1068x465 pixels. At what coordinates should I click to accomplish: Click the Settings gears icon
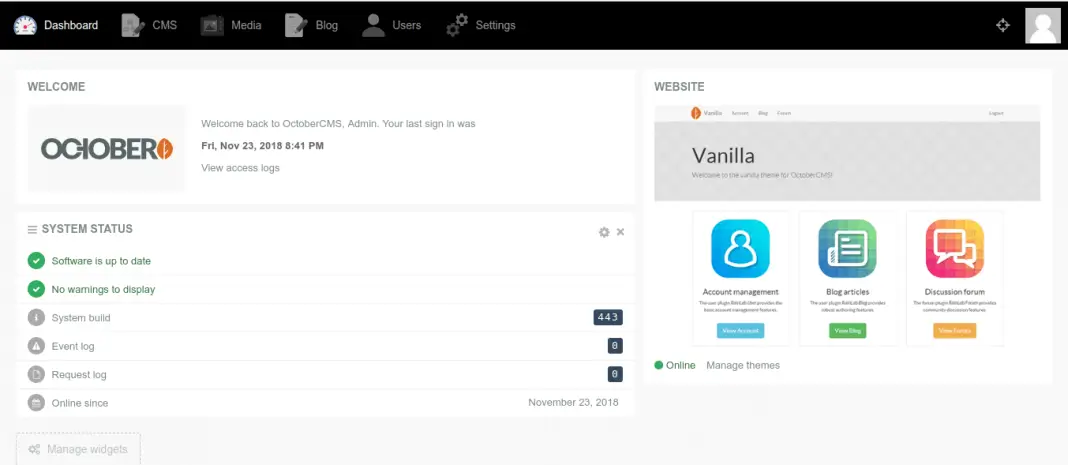(x=457, y=25)
